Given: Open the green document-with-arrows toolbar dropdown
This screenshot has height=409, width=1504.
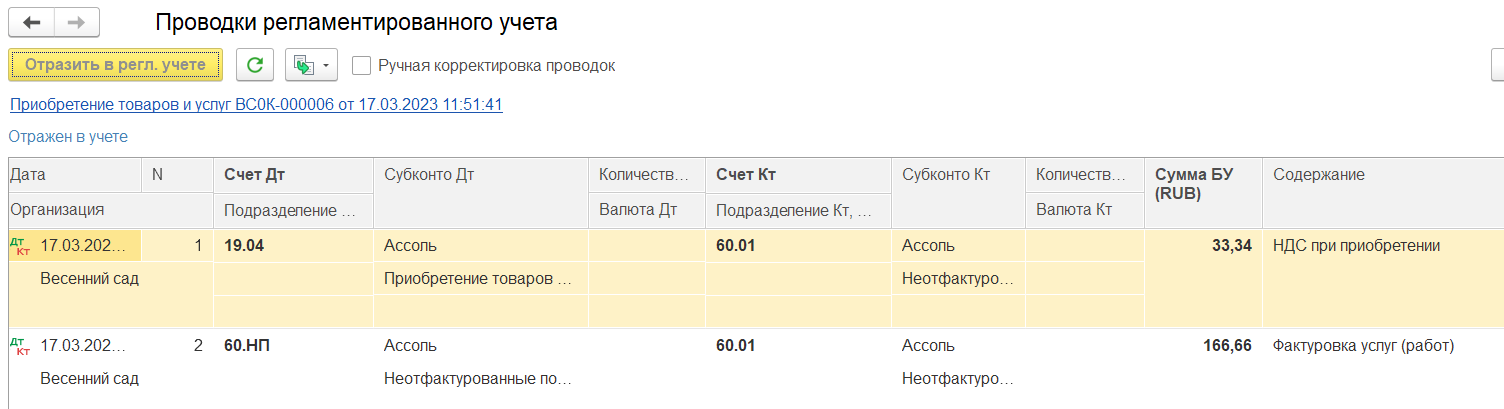Looking at the screenshot, I should 311,65.
